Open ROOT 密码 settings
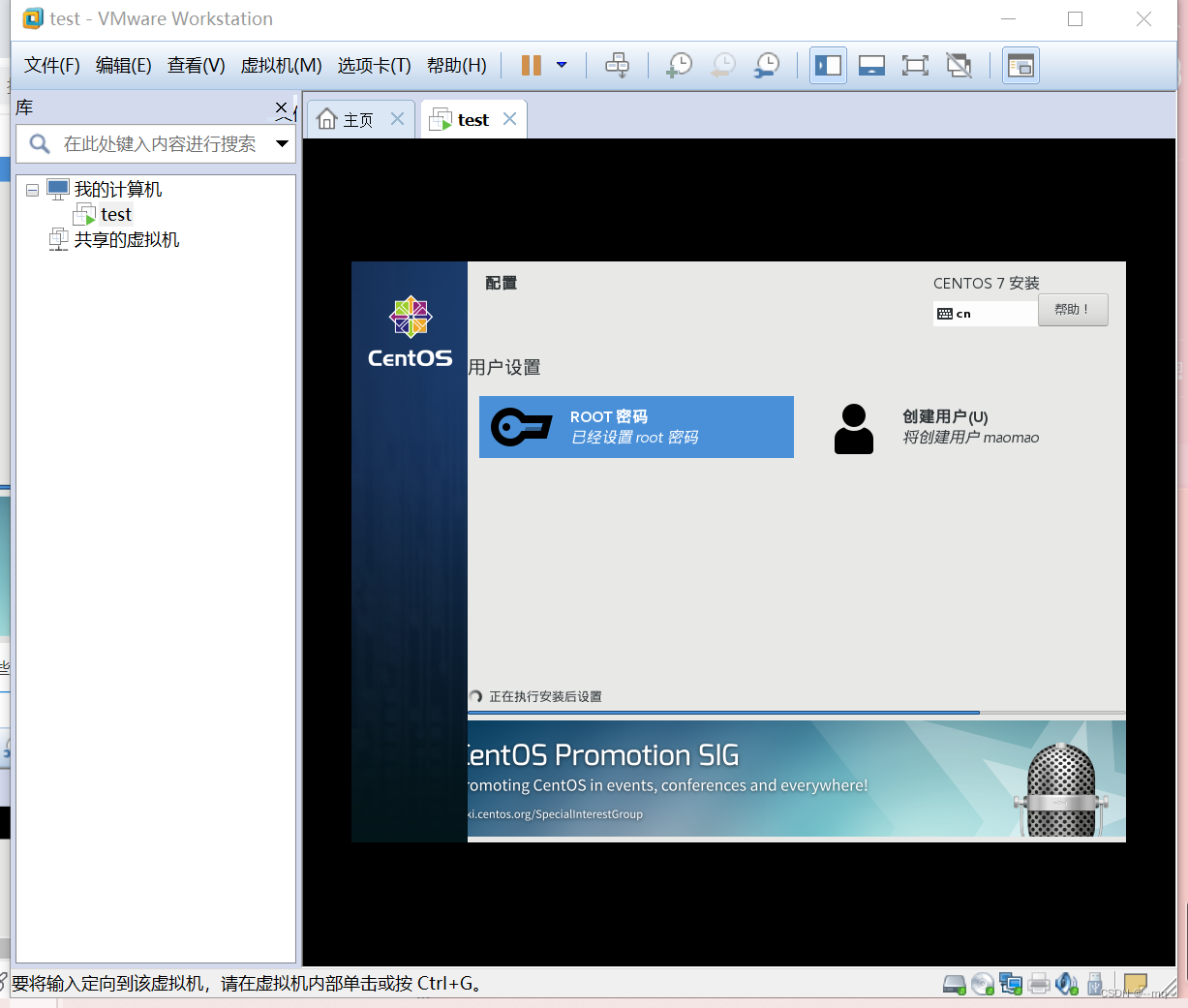This screenshot has width=1188, height=1008. coord(636,427)
